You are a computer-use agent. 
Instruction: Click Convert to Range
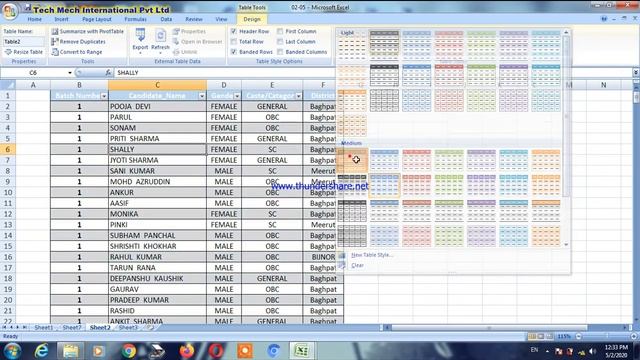point(77,52)
